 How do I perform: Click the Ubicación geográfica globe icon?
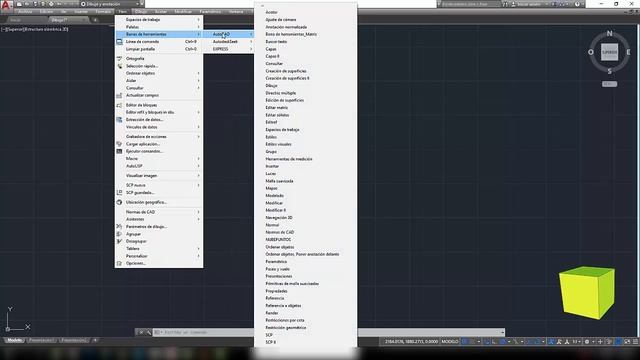click(x=119, y=202)
